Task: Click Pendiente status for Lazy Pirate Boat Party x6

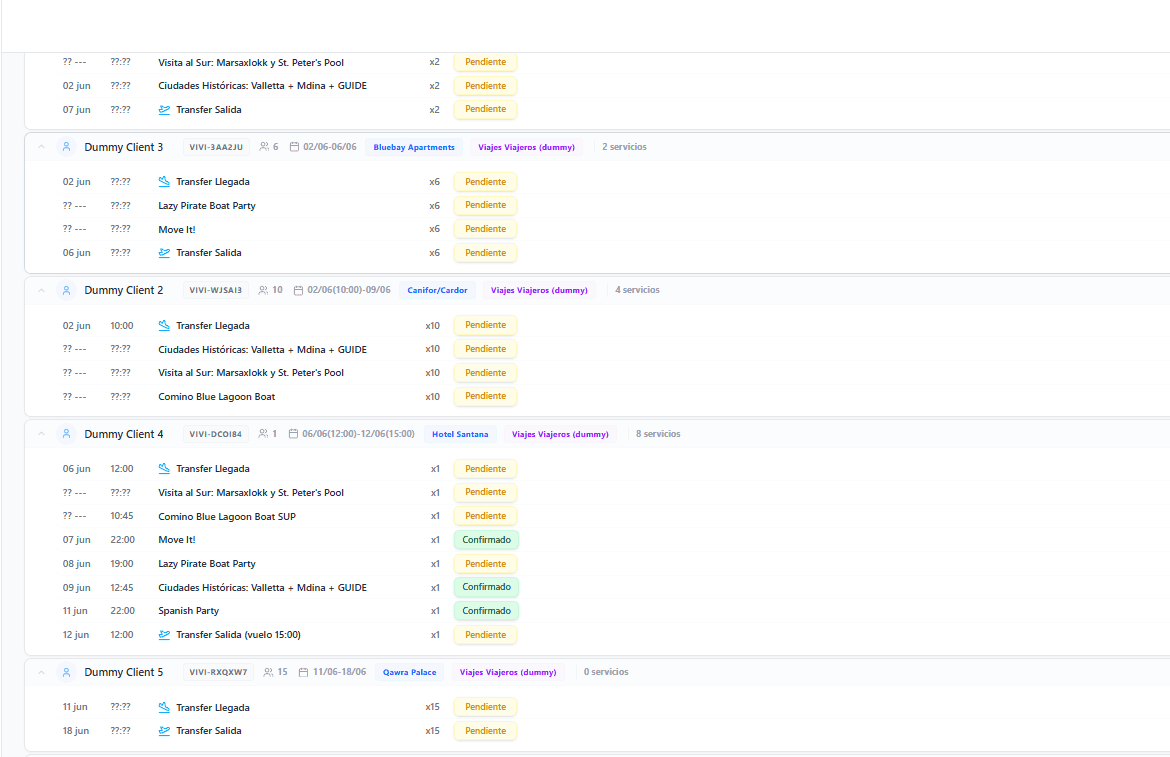Action: pos(485,205)
